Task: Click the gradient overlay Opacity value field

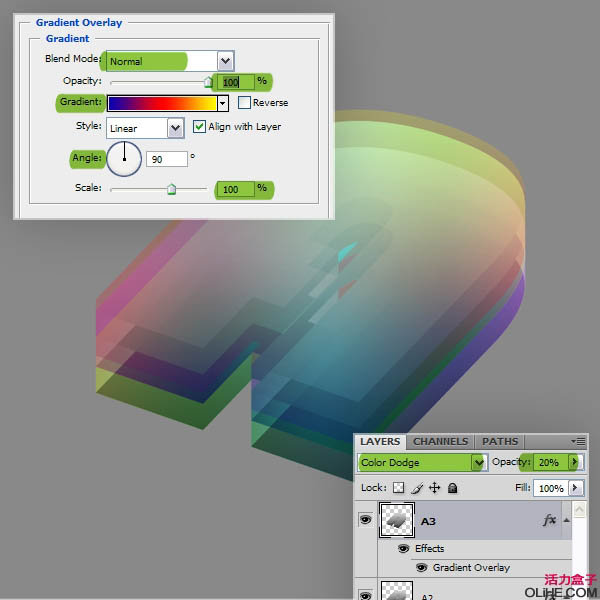Action: point(236,82)
